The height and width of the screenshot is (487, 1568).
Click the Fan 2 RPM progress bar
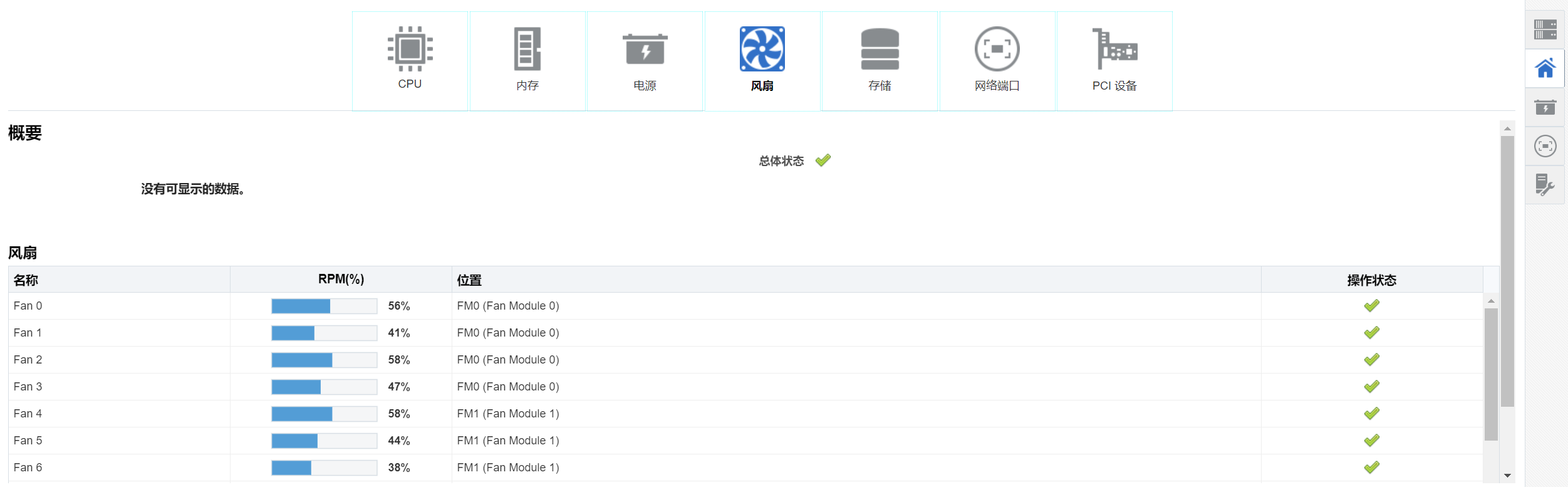coord(325,360)
